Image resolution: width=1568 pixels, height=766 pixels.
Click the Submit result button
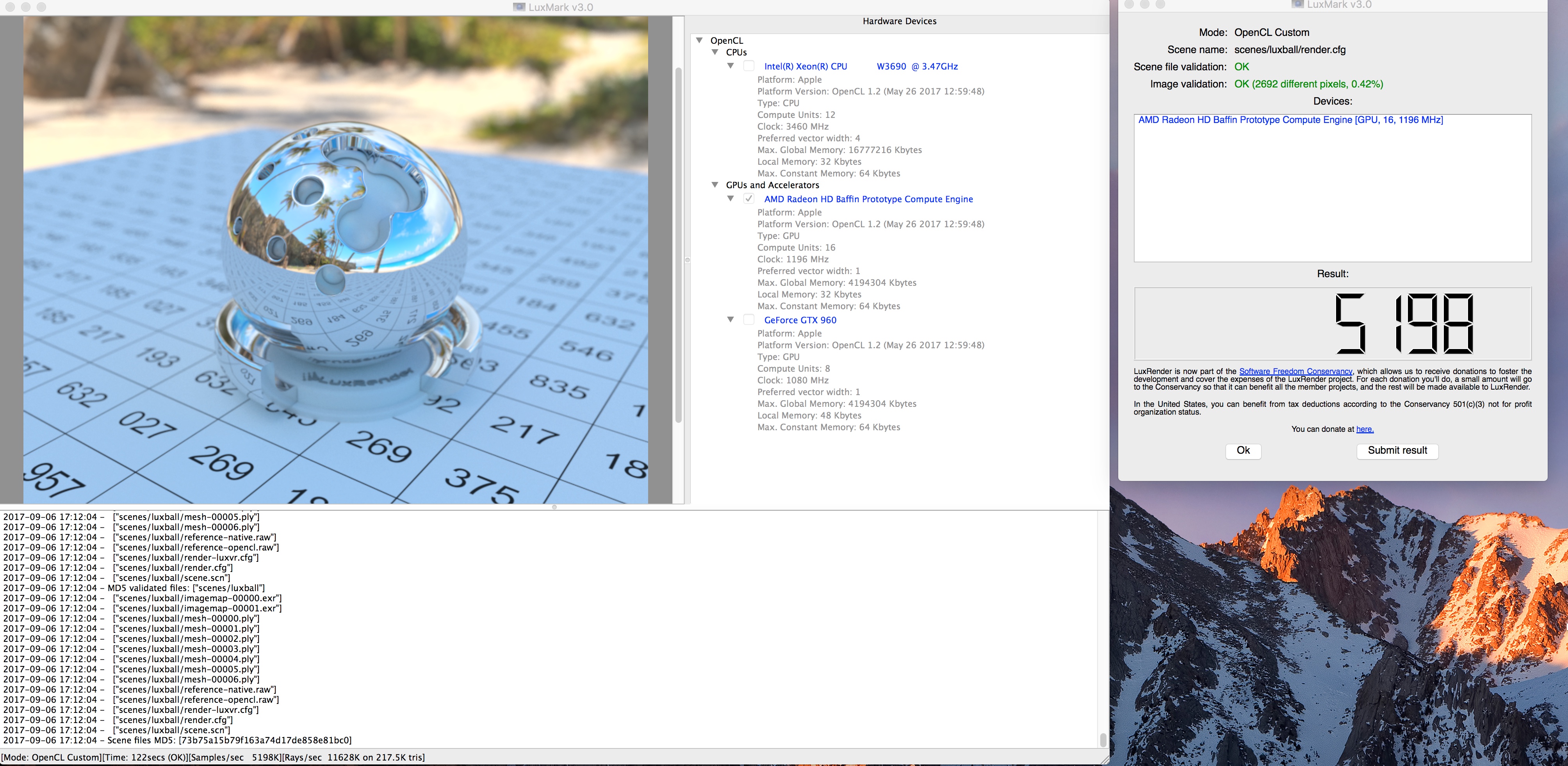[x=1397, y=451]
